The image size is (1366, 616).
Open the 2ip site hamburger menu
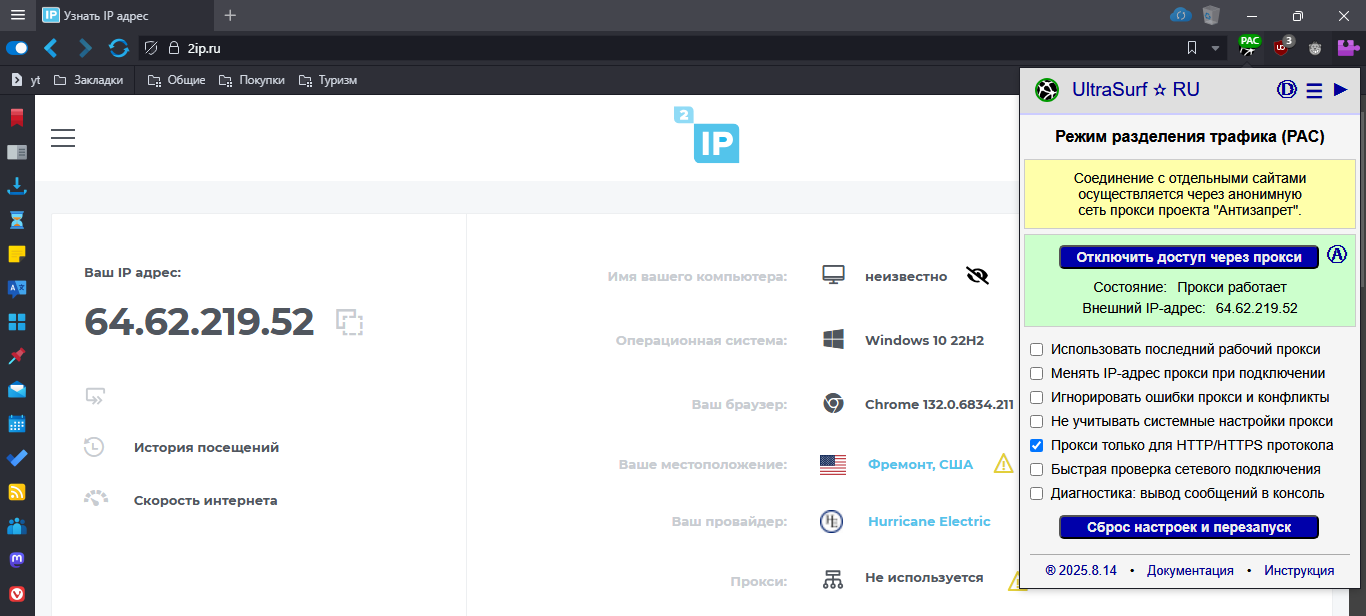(63, 138)
